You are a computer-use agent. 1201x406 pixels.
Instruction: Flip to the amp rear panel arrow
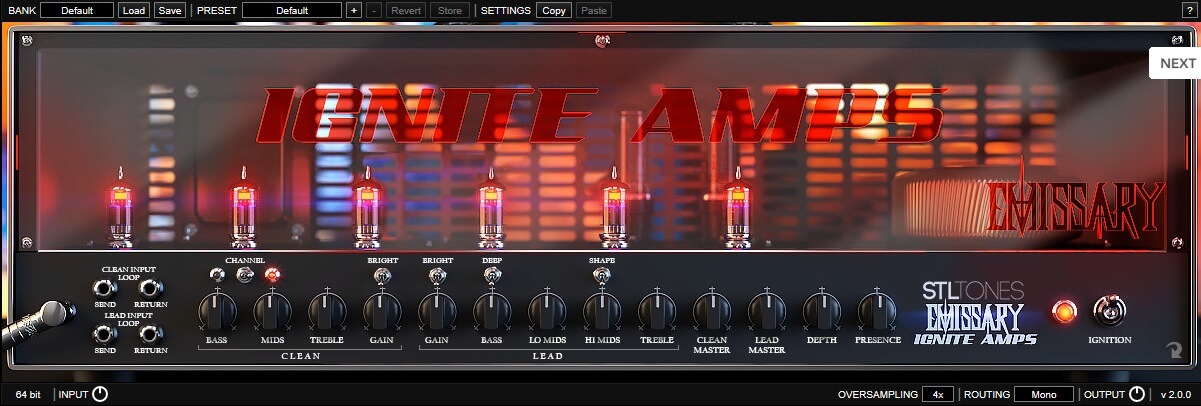1174,351
